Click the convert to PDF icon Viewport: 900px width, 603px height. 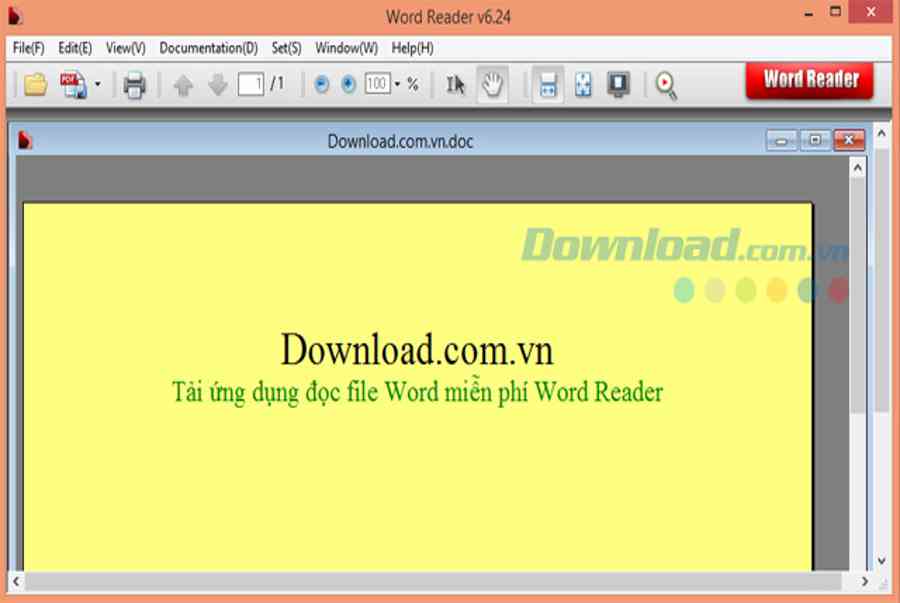pos(72,85)
